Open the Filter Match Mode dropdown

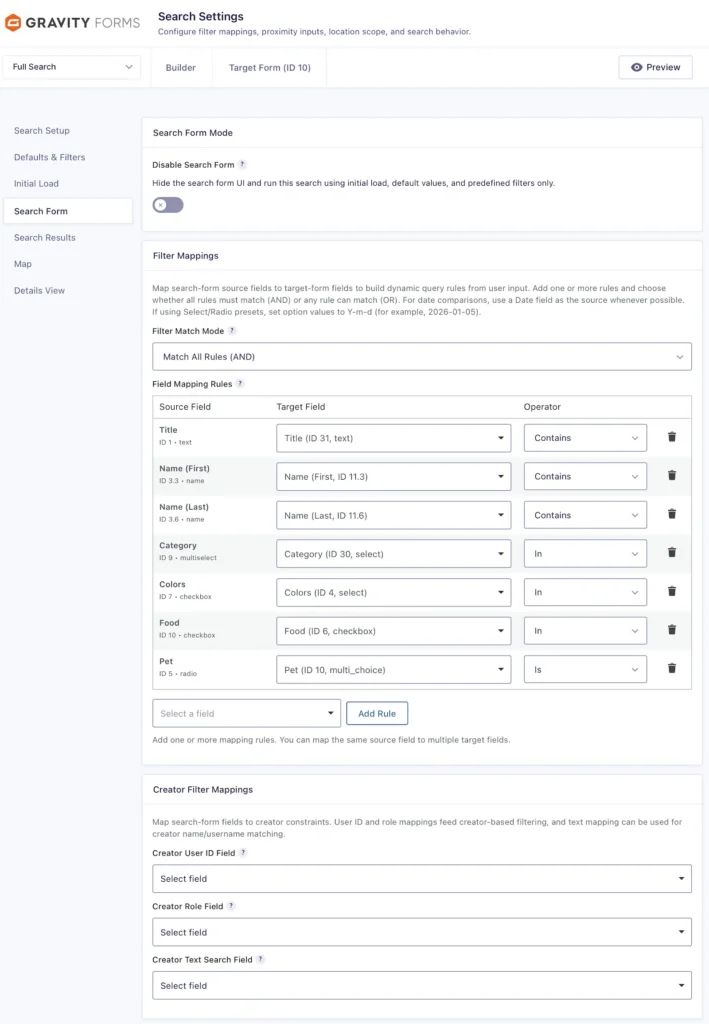click(422, 357)
